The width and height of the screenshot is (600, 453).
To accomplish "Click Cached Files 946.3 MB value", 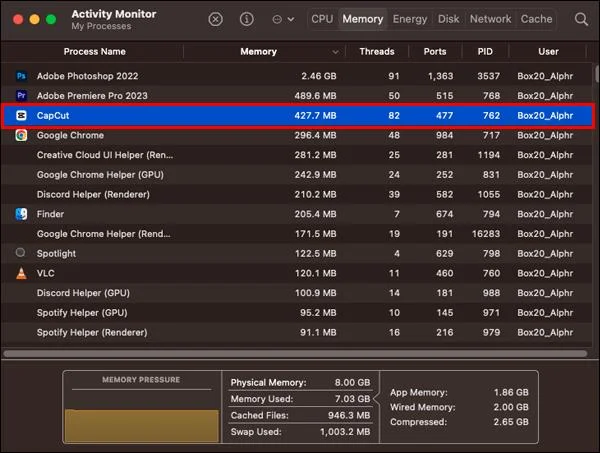I will click(349, 415).
